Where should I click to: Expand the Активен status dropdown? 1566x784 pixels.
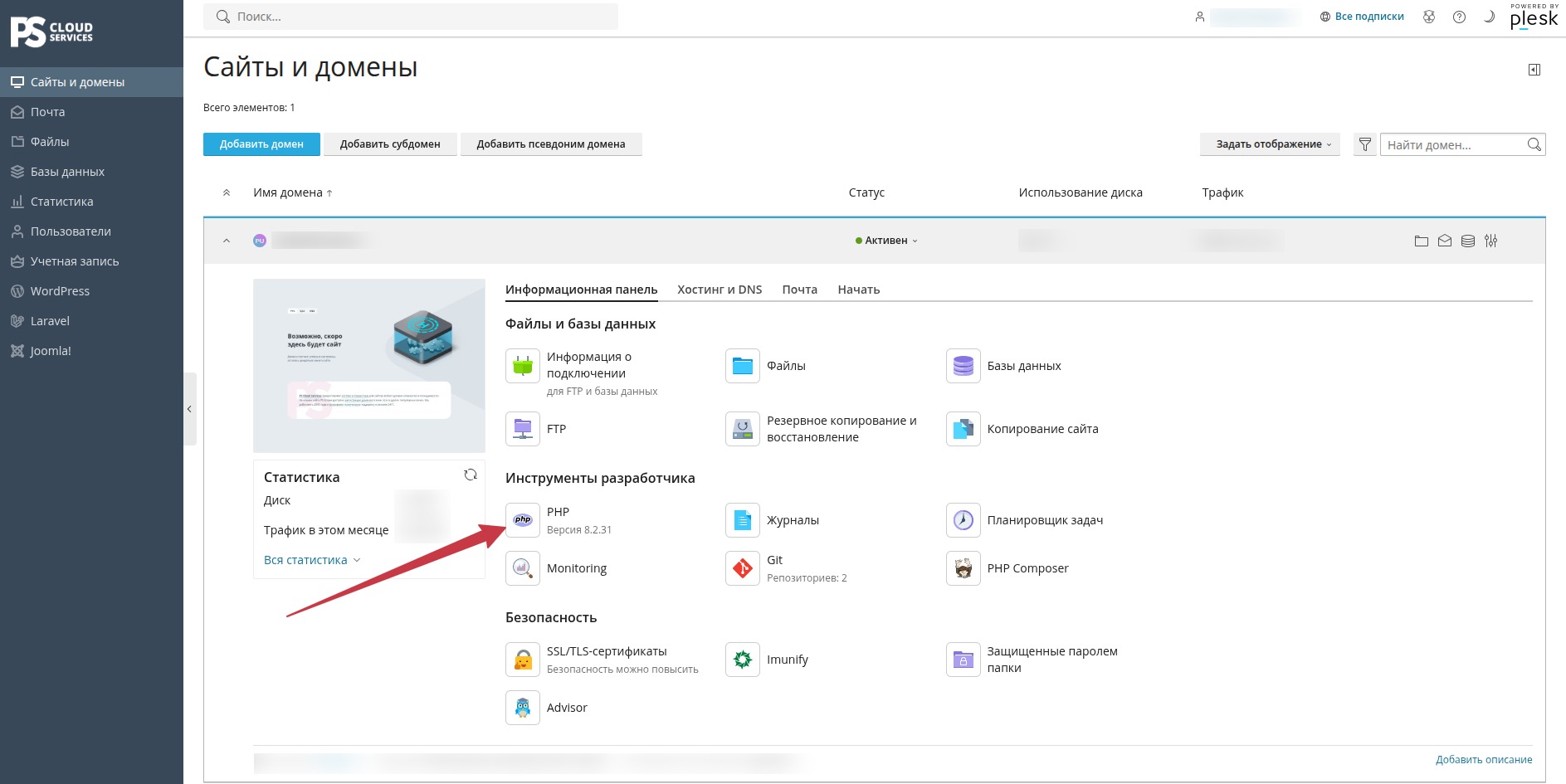point(887,241)
